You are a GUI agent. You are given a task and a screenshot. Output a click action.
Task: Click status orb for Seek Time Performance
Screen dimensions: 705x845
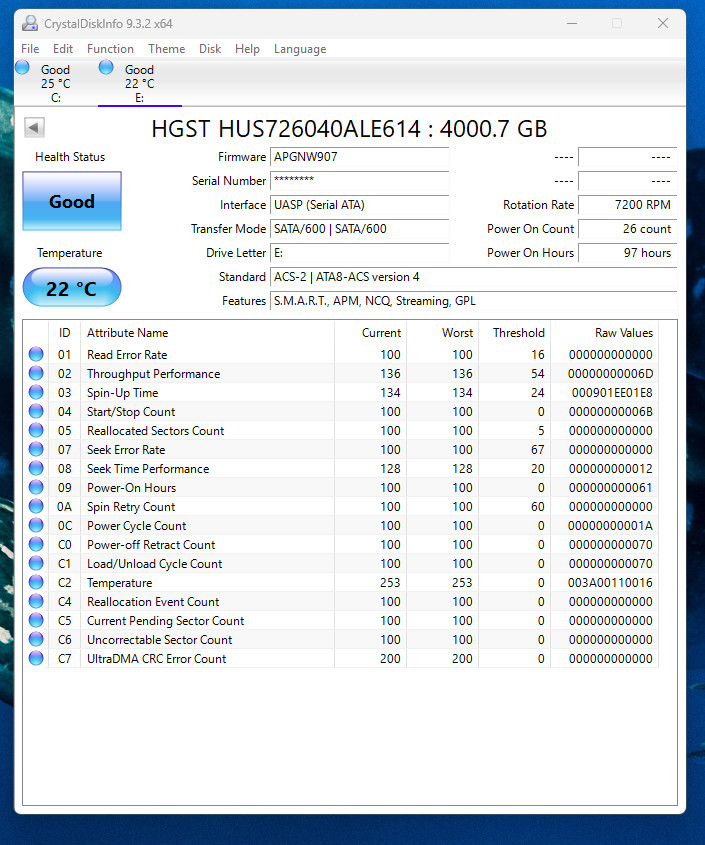[x=36, y=468]
